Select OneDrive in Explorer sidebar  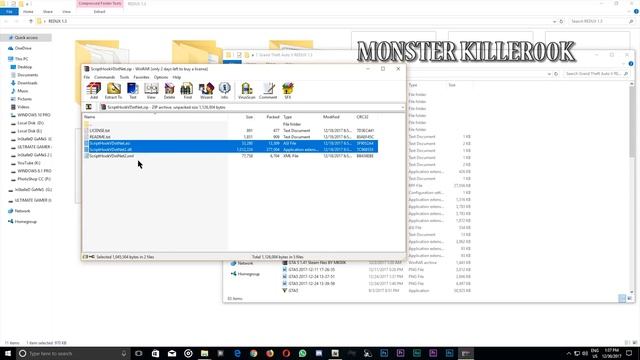[x=22, y=48]
